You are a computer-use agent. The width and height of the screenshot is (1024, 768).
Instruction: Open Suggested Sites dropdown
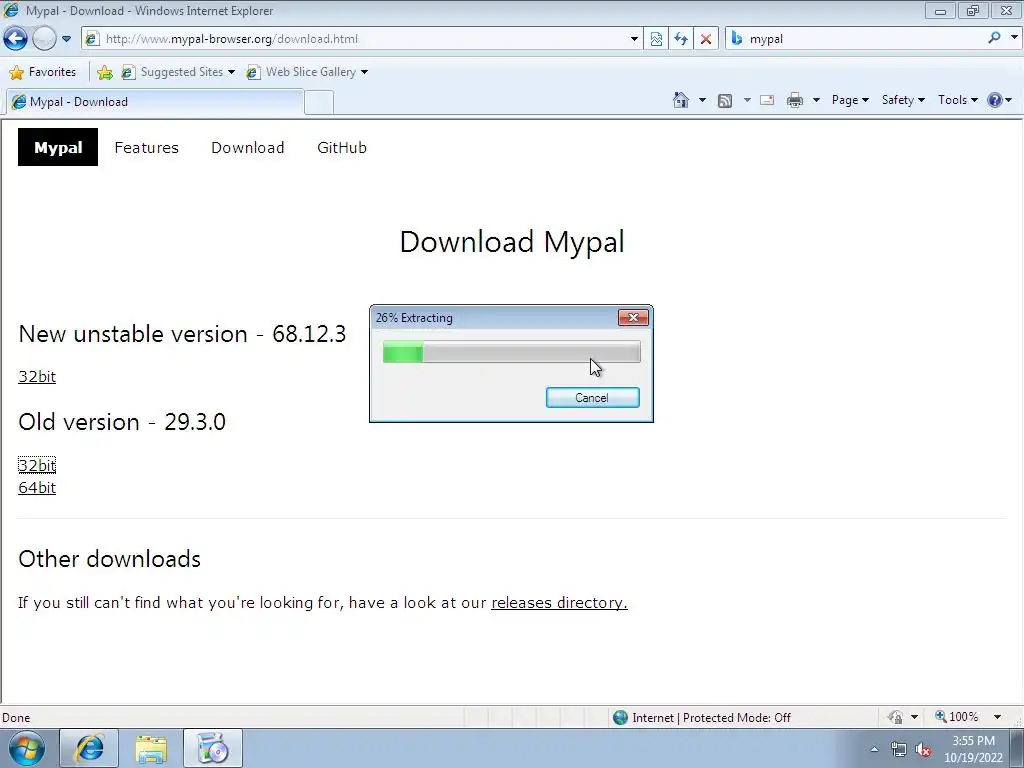(178, 72)
